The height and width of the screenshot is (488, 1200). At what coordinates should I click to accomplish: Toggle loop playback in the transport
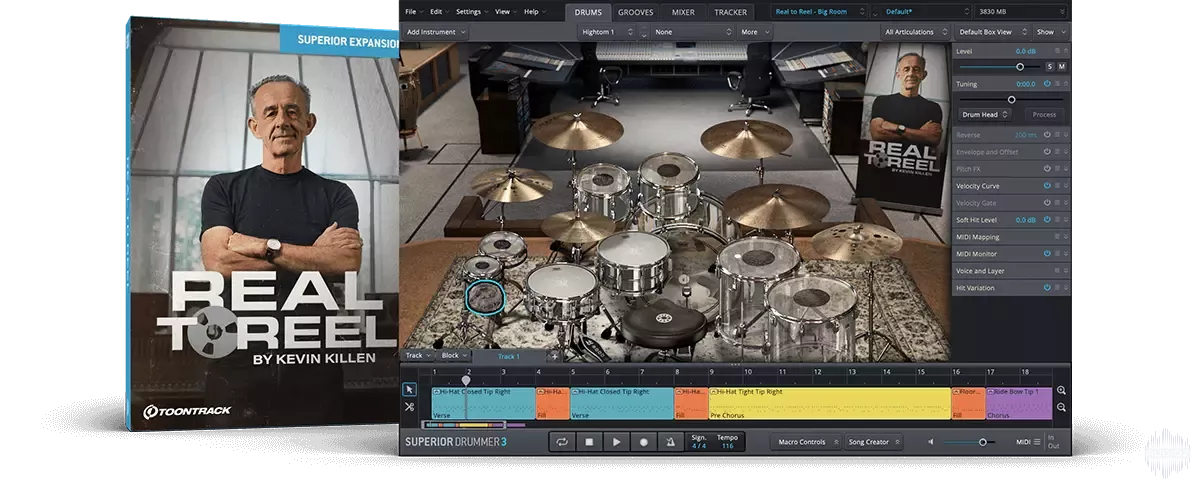[562, 441]
